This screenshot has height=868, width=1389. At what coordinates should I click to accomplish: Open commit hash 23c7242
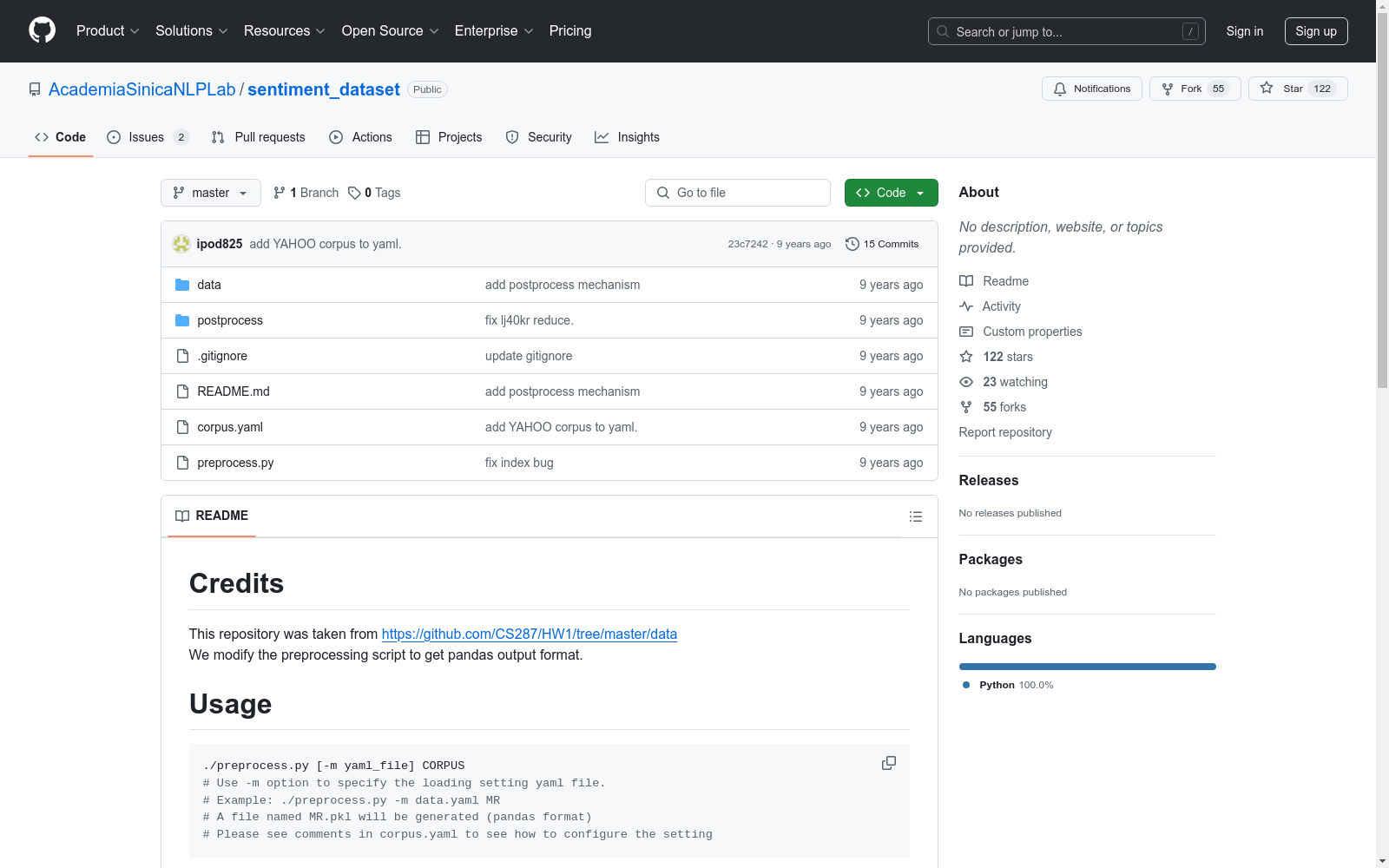click(747, 244)
